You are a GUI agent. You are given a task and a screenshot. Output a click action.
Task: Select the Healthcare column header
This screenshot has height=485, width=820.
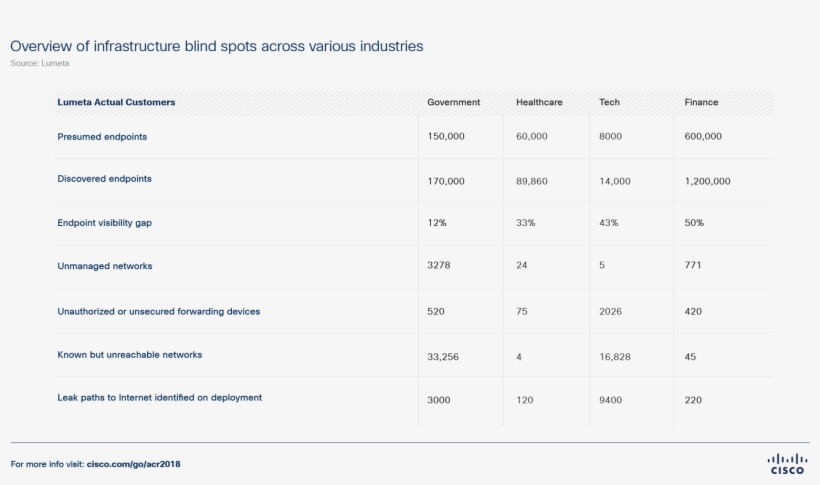(x=539, y=102)
